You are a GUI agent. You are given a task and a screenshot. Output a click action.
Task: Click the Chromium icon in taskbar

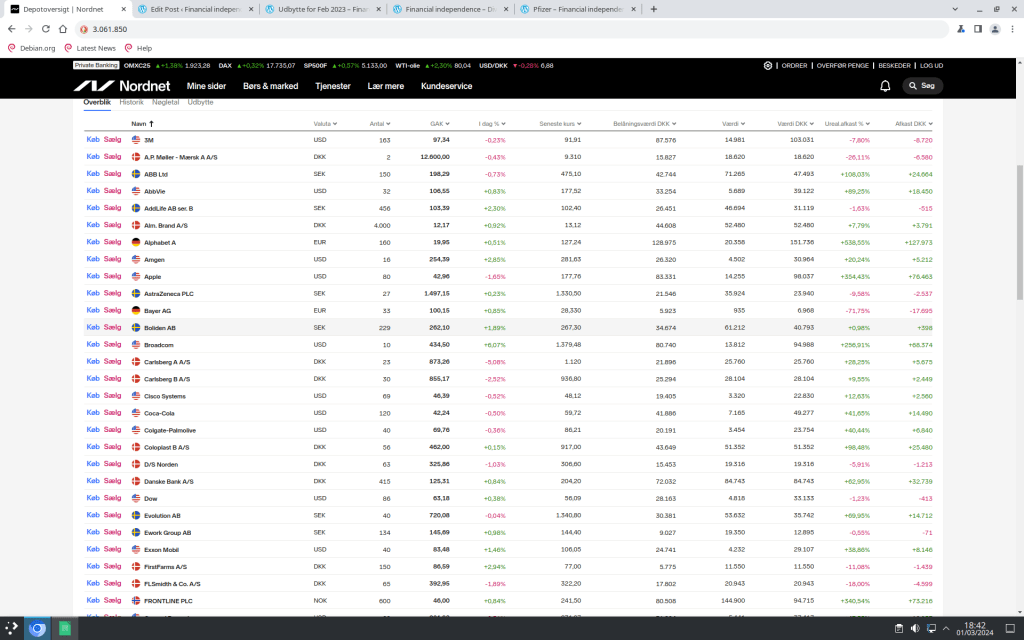[x=37, y=628]
